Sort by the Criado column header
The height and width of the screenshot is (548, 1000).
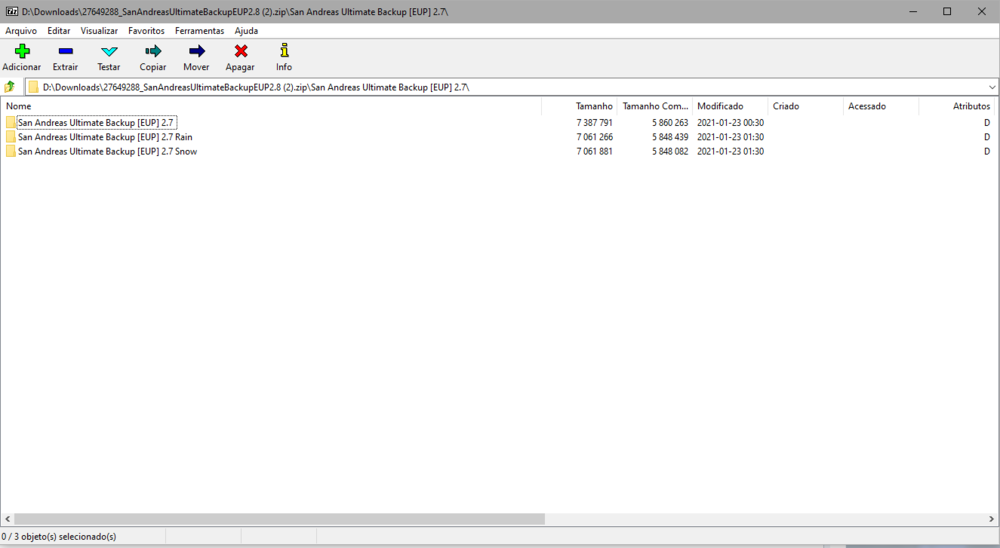[x=805, y=106]
